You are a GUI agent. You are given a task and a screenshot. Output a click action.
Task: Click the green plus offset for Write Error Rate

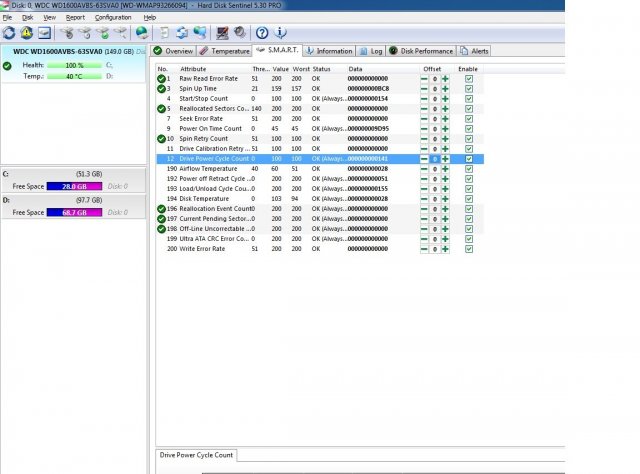point(445,248)
